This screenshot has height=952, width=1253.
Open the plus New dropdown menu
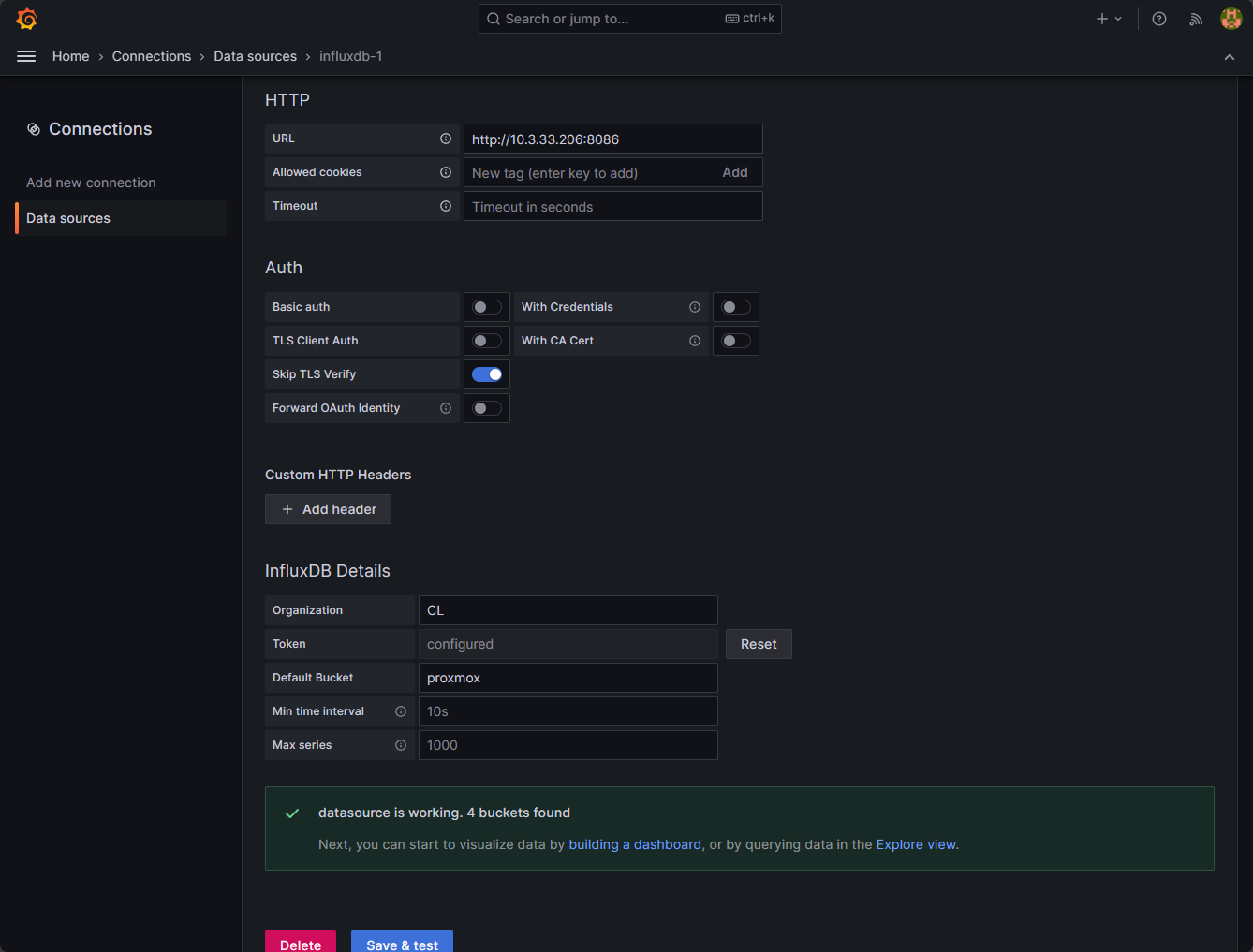click(x=1109, y=19)
